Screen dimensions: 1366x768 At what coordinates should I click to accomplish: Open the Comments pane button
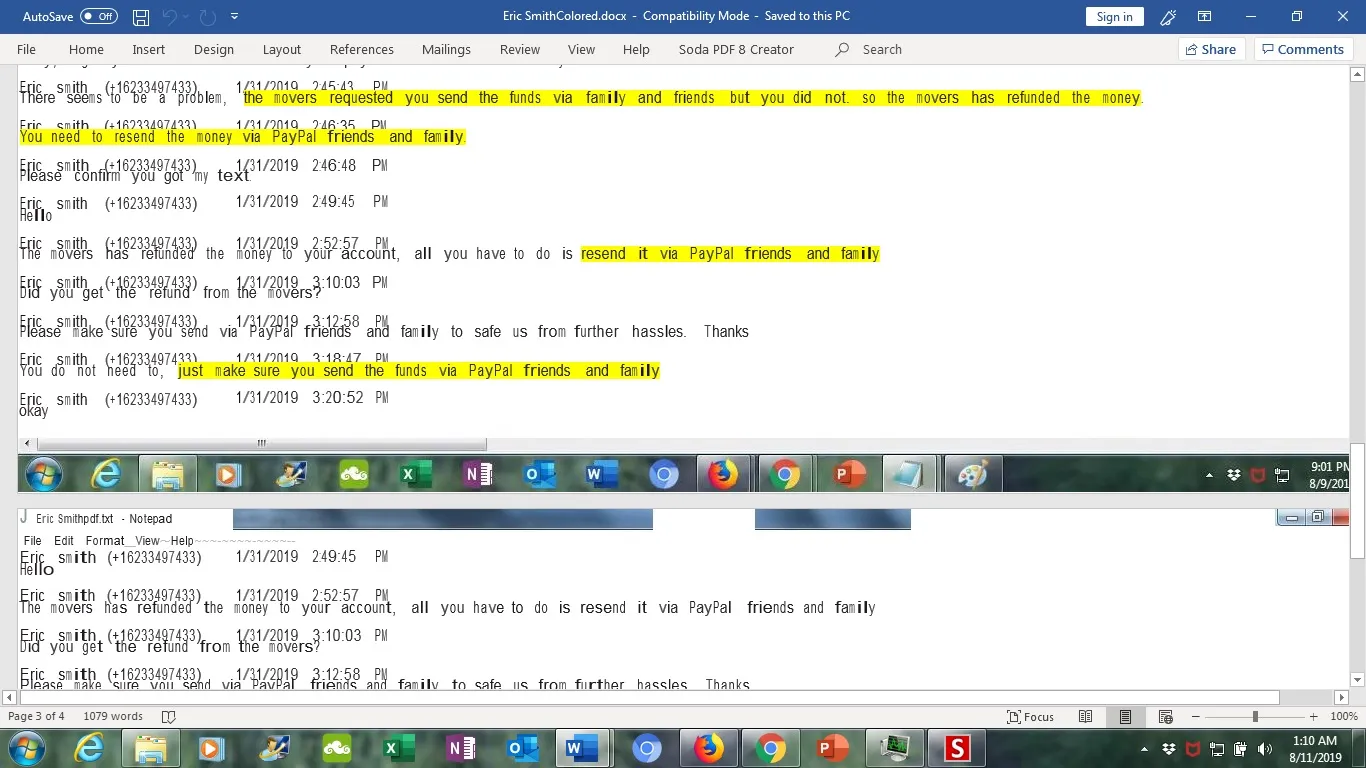pyautogui.click(x=1303, y=49)
